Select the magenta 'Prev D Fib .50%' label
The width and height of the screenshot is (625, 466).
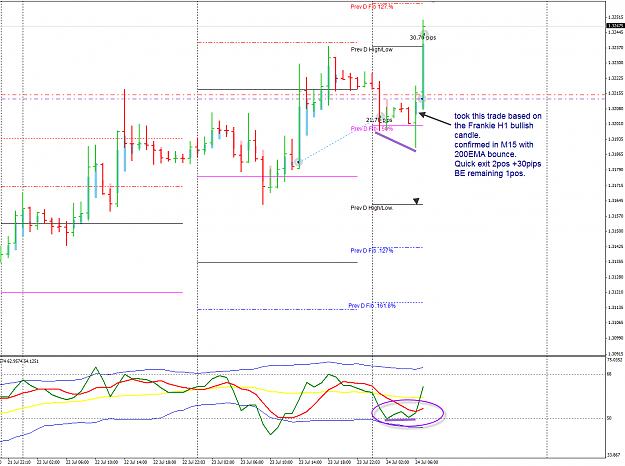point(372,129)
